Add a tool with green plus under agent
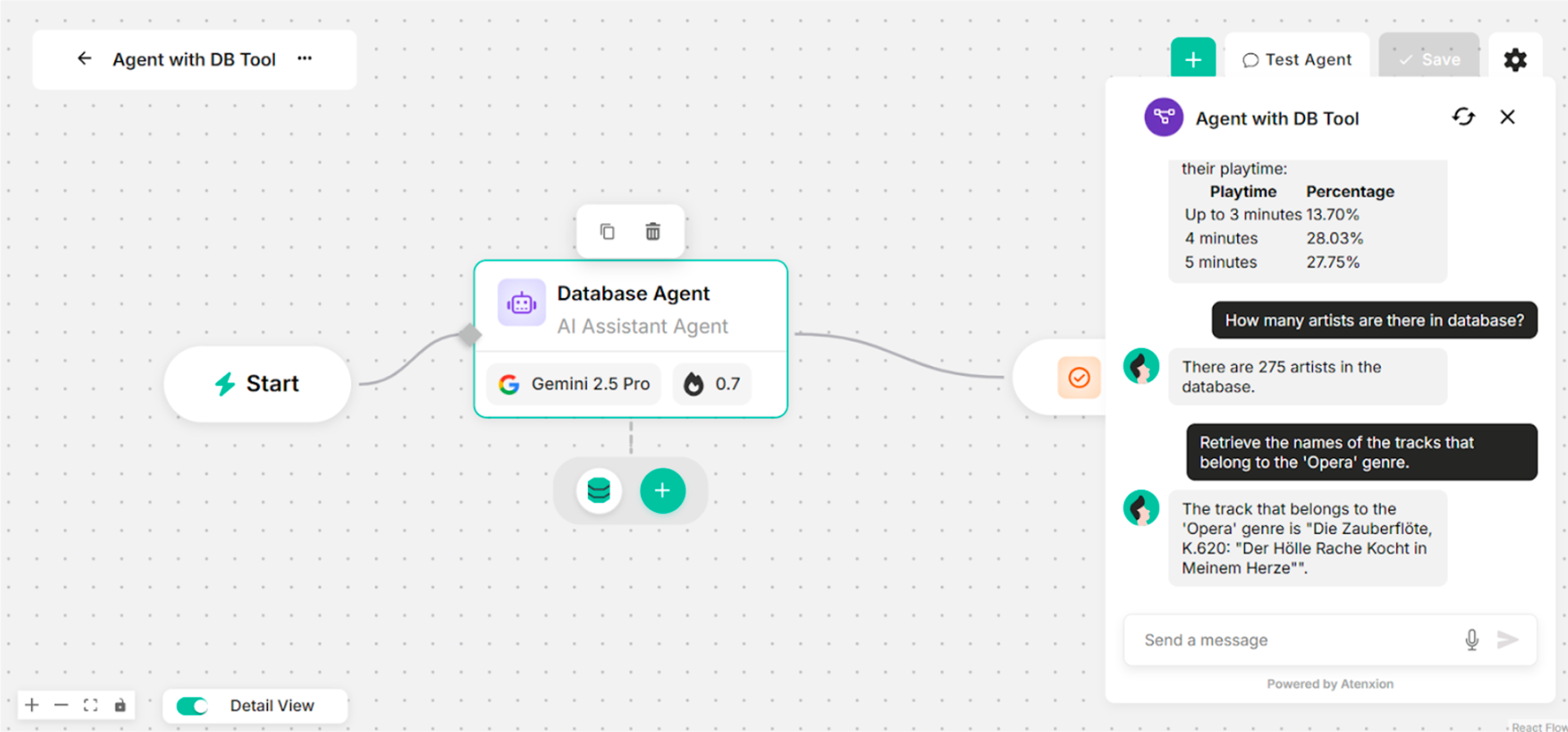1568x732 pixels. coord(663,490)
